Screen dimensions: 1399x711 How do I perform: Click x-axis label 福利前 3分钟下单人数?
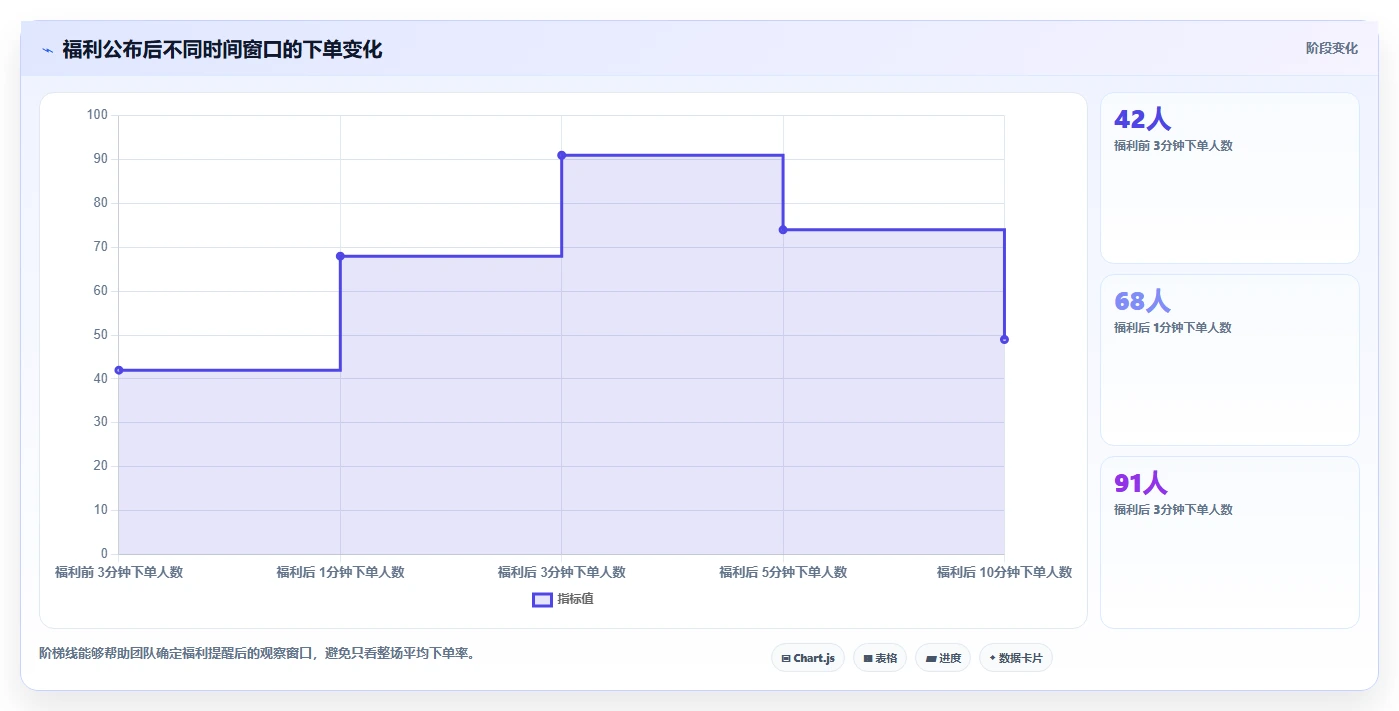[x=119, y=573]
